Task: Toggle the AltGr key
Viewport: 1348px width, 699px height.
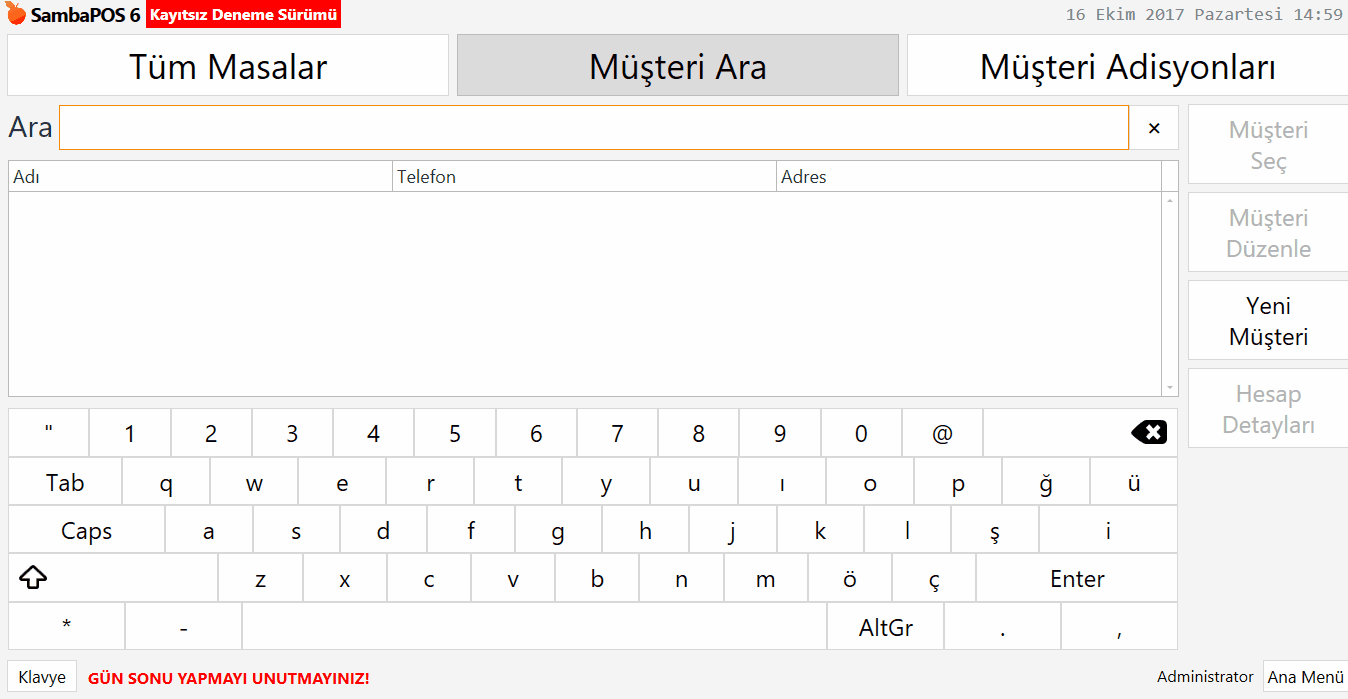Action: pos(885,628)
